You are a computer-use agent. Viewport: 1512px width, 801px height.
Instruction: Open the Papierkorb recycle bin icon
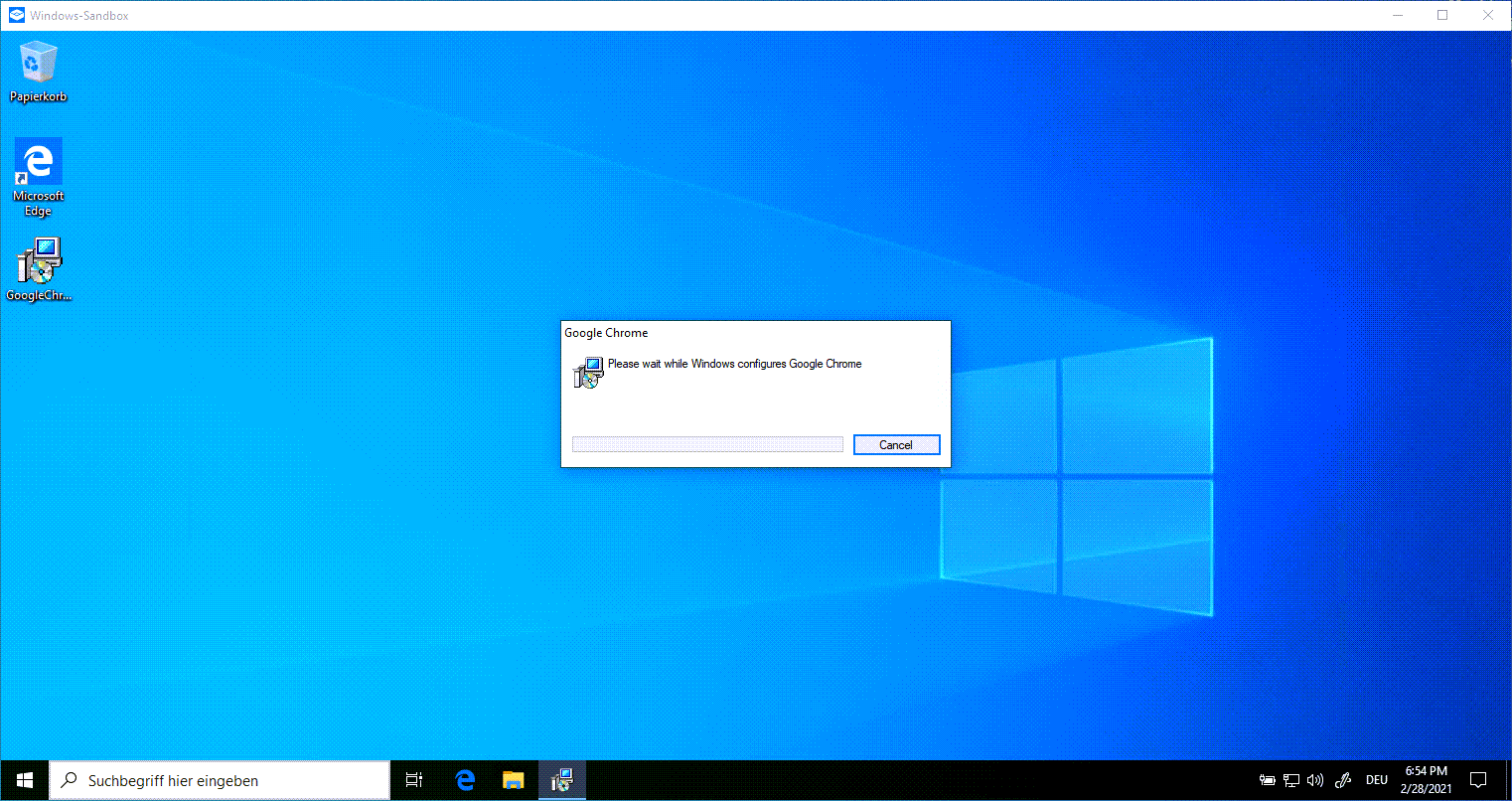coord(38,72)
